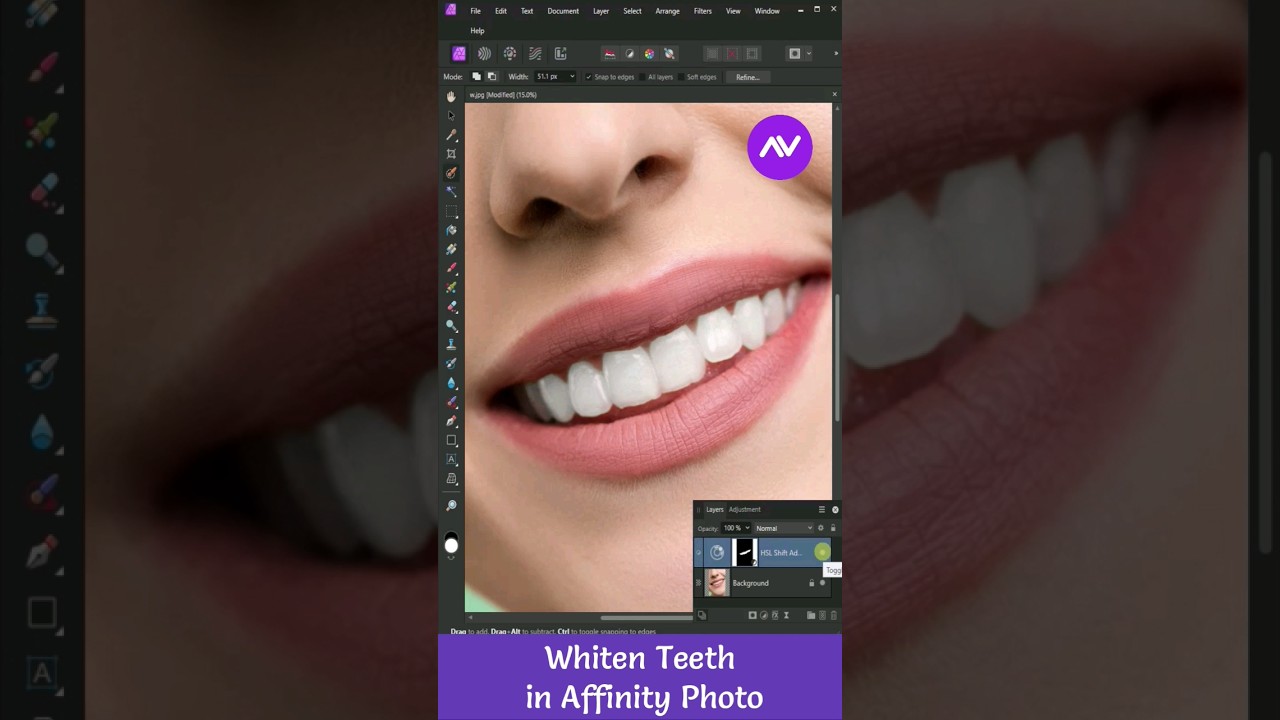This screenshot has height=720, width=1280.
Task: Close the w.jpg document tab
Action: [835, 95]
